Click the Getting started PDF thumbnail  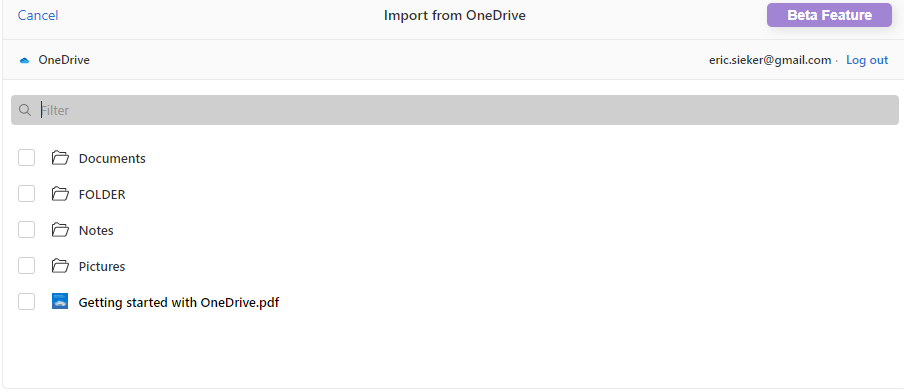[60, 301]
